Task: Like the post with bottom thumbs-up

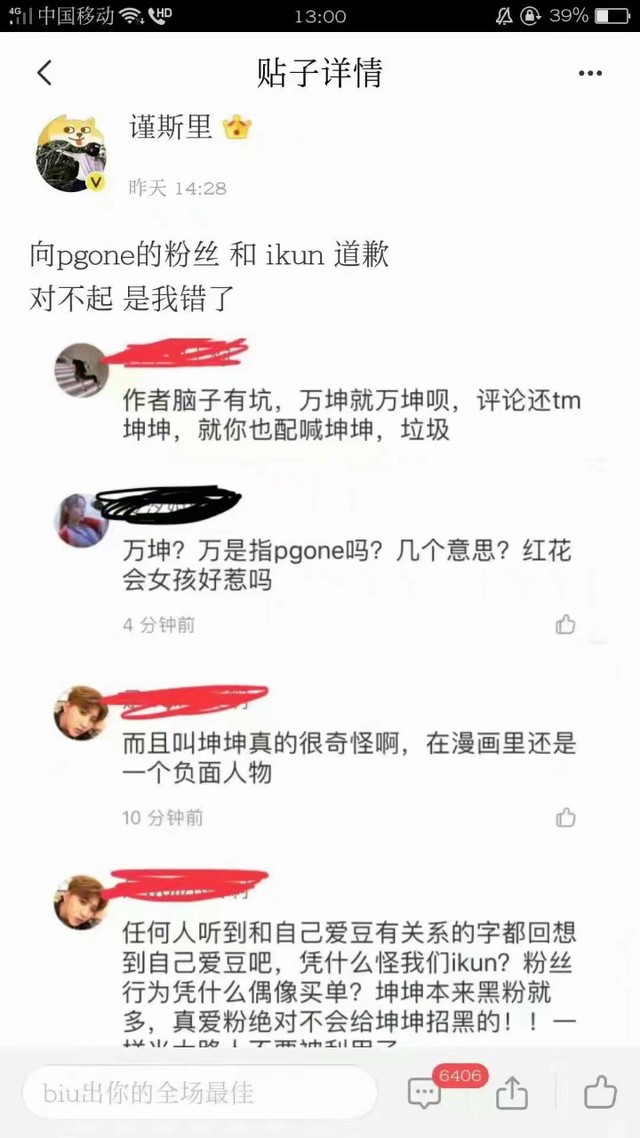Action: (x=600, y=1092)
